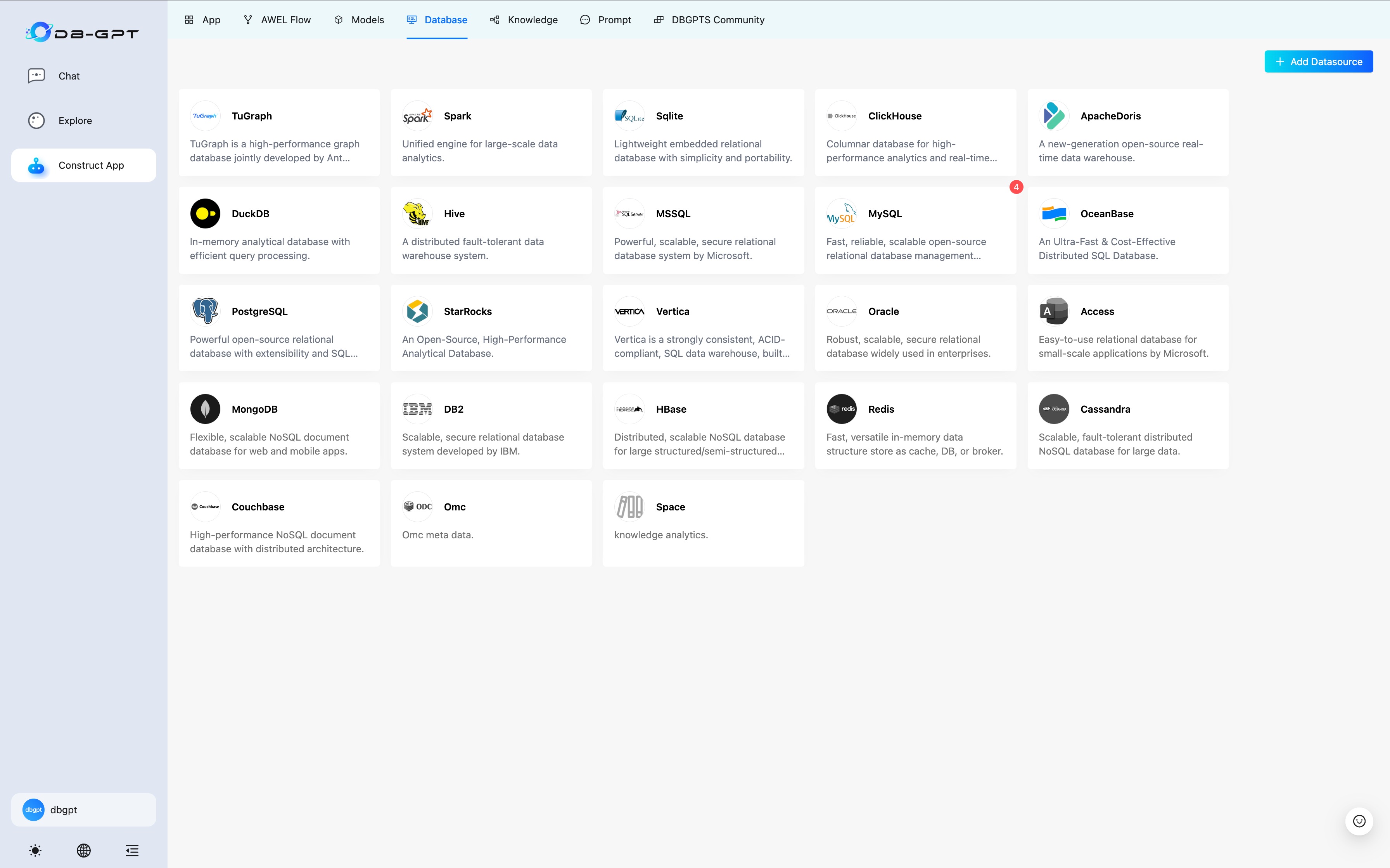Click the globe language switch icon
The image size is (1390, 868).
(x=84, y=850)
